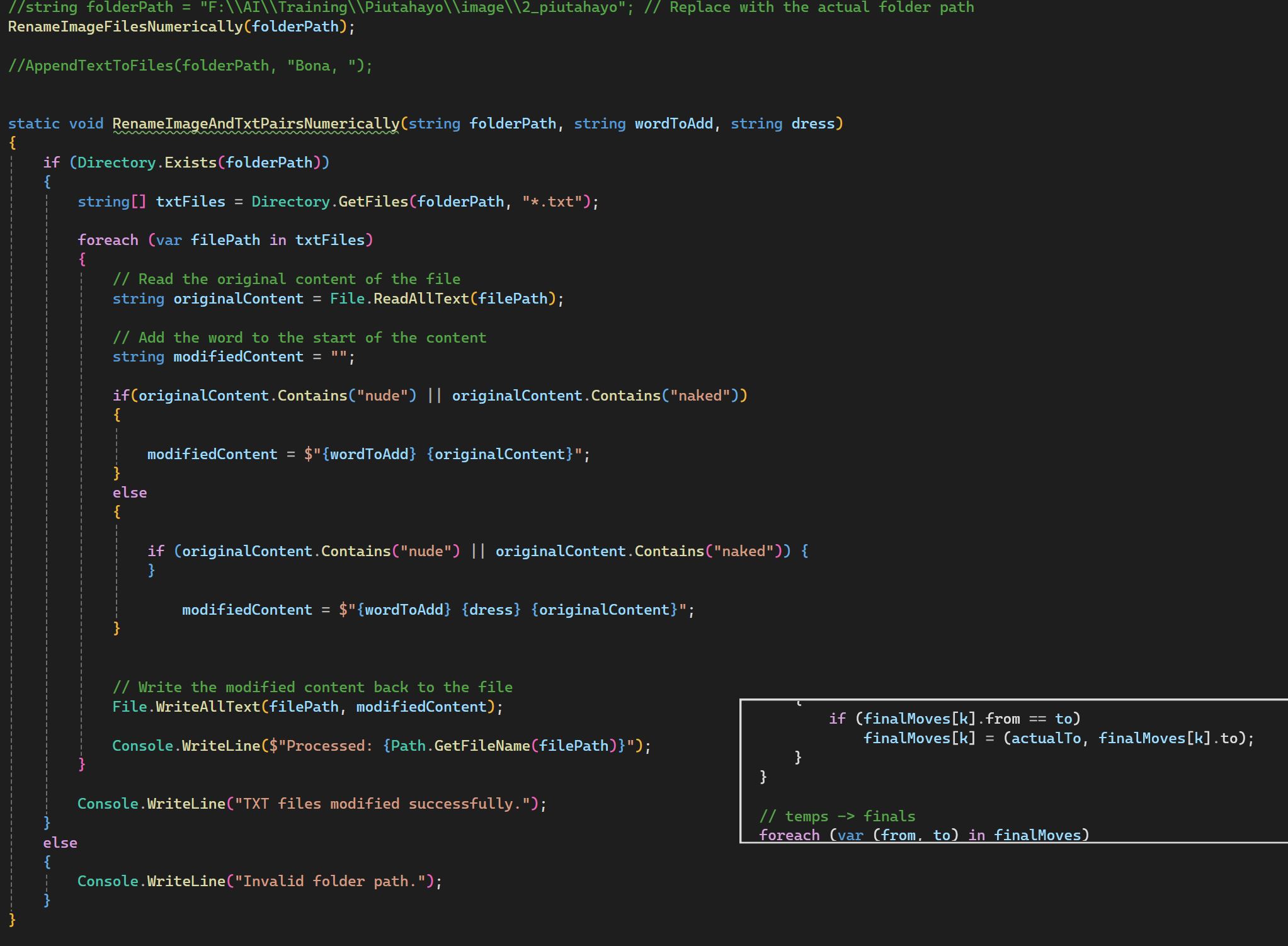Screen dimensions: 1288x946
Task: Click the 'temps -> finals' comment in popup
Action: point(837,816)
